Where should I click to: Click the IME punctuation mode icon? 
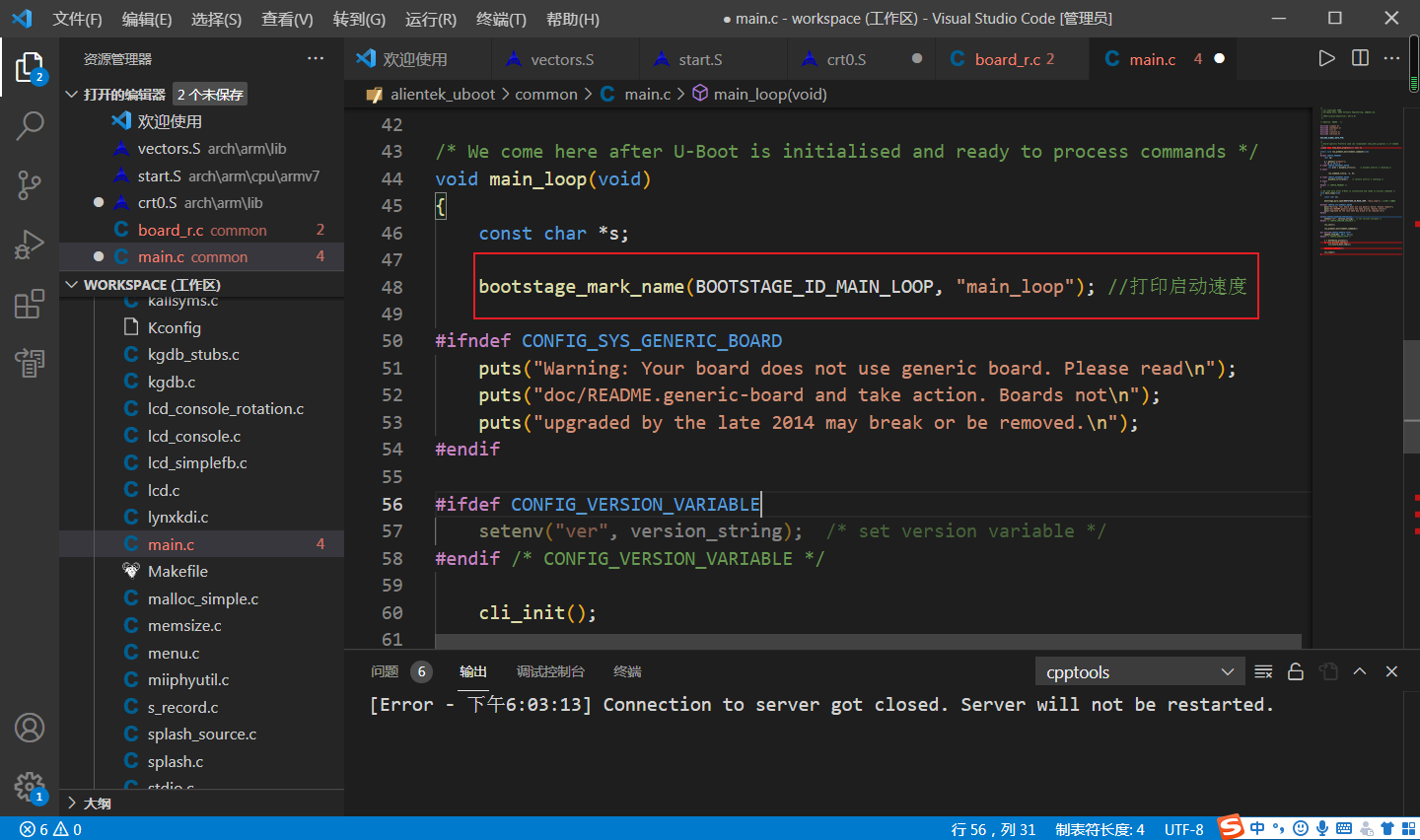tap(1278, 829)
